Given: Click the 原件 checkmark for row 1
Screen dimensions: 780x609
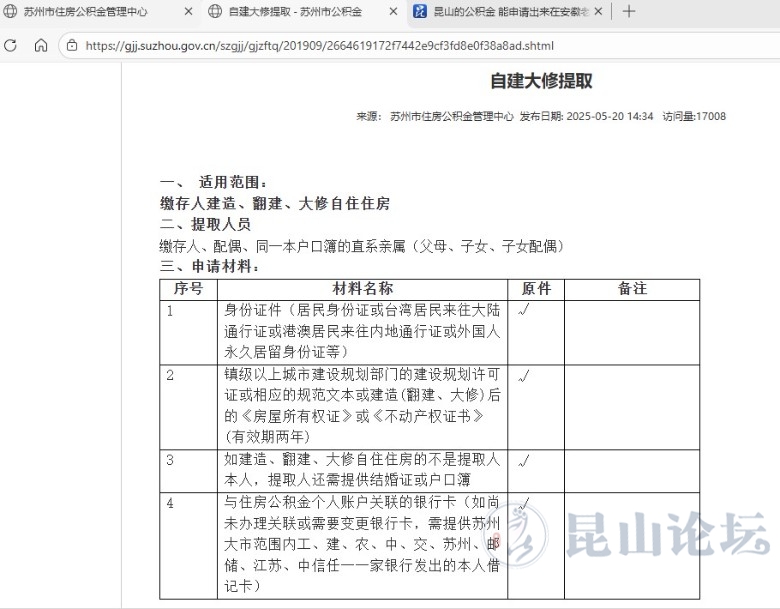Looking at the screenshot, I should pyautogui.click(x=524, y=311).
